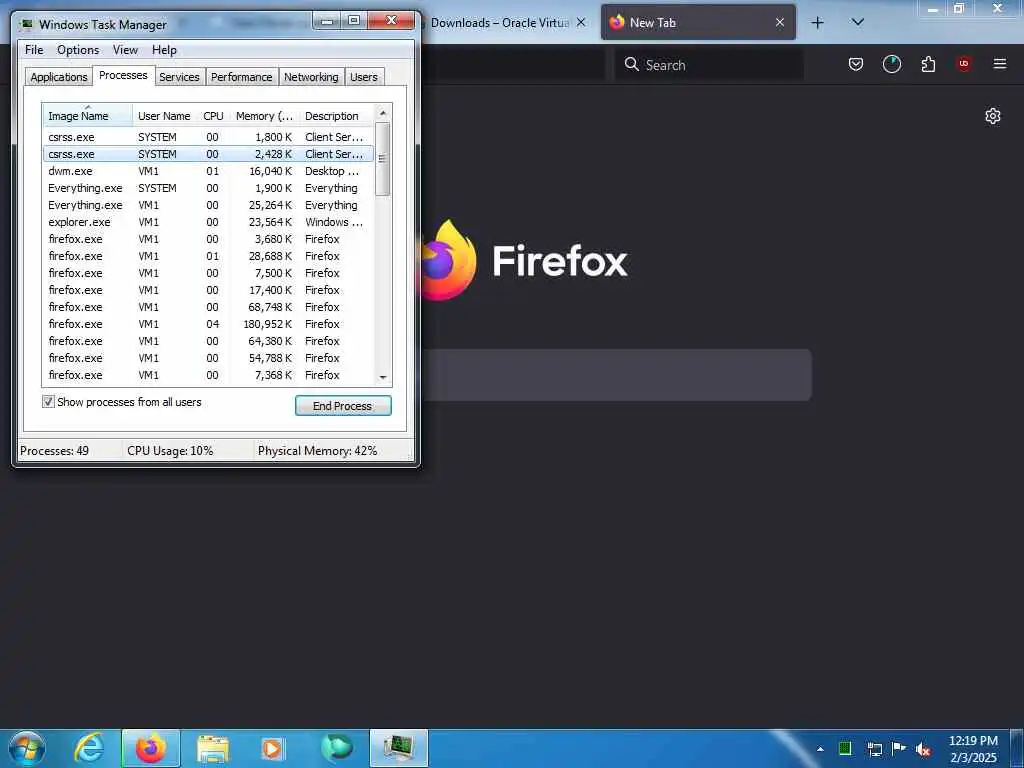Open the Help menu in Task Manager
Screen dimensions: 1024x768
pyautogui.click(x=164, y=50)
